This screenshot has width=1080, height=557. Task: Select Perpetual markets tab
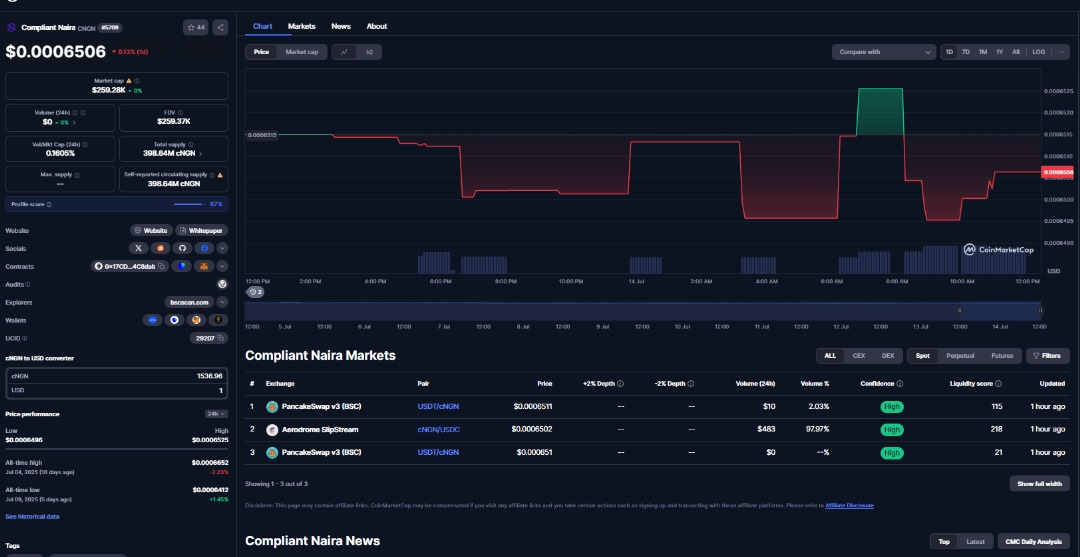959,356
